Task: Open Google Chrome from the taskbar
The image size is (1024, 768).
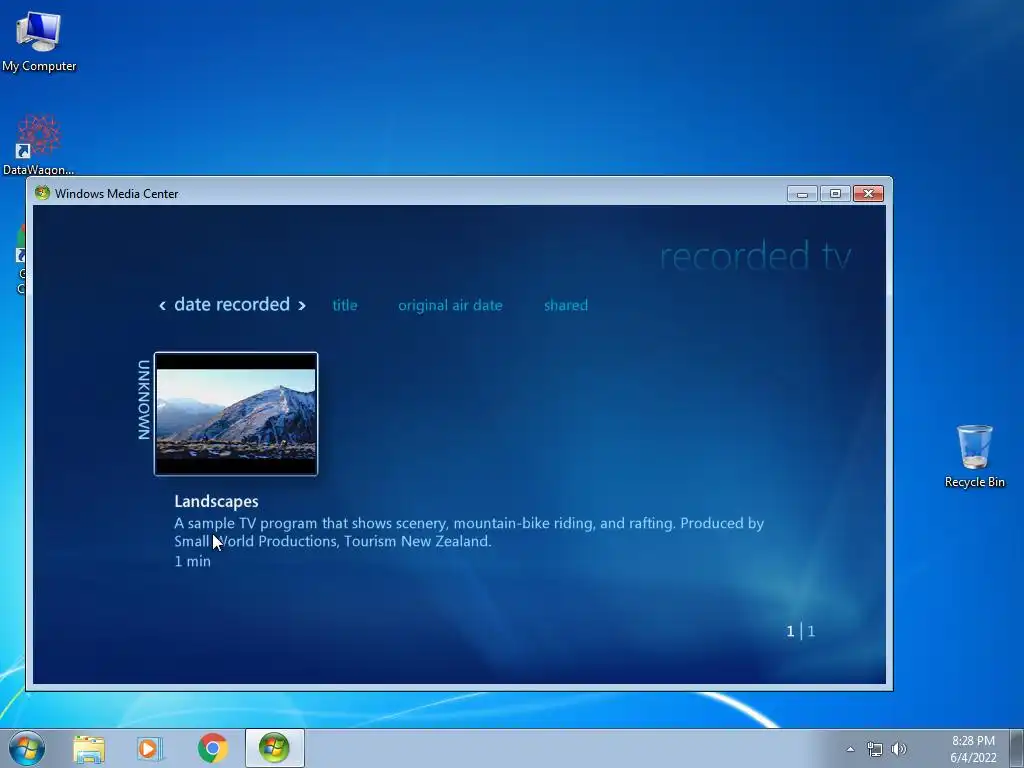Action: click(x=212, y=748)
